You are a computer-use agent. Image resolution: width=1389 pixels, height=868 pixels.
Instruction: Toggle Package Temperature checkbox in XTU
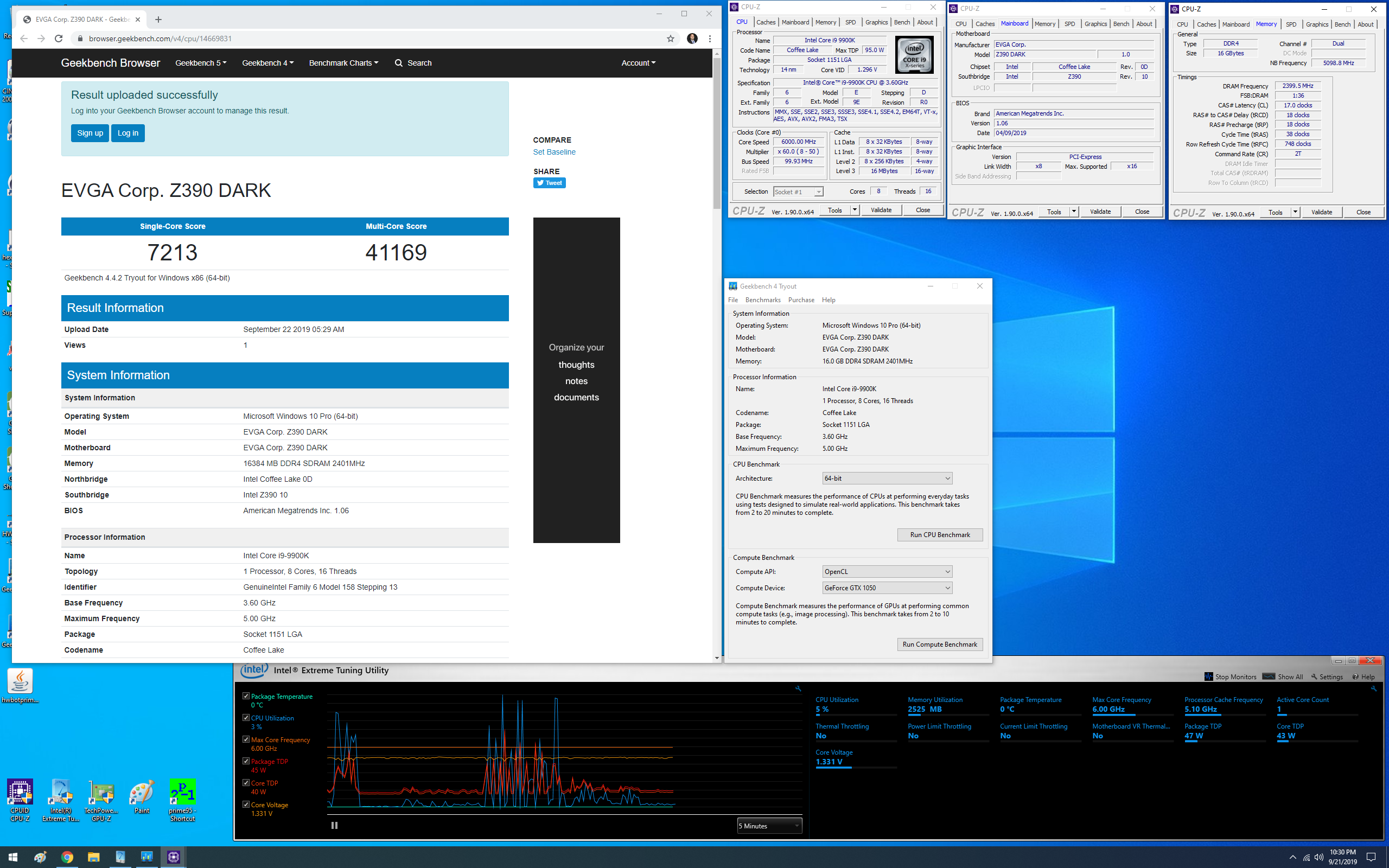pyautogui.click(x=246, y=696)
